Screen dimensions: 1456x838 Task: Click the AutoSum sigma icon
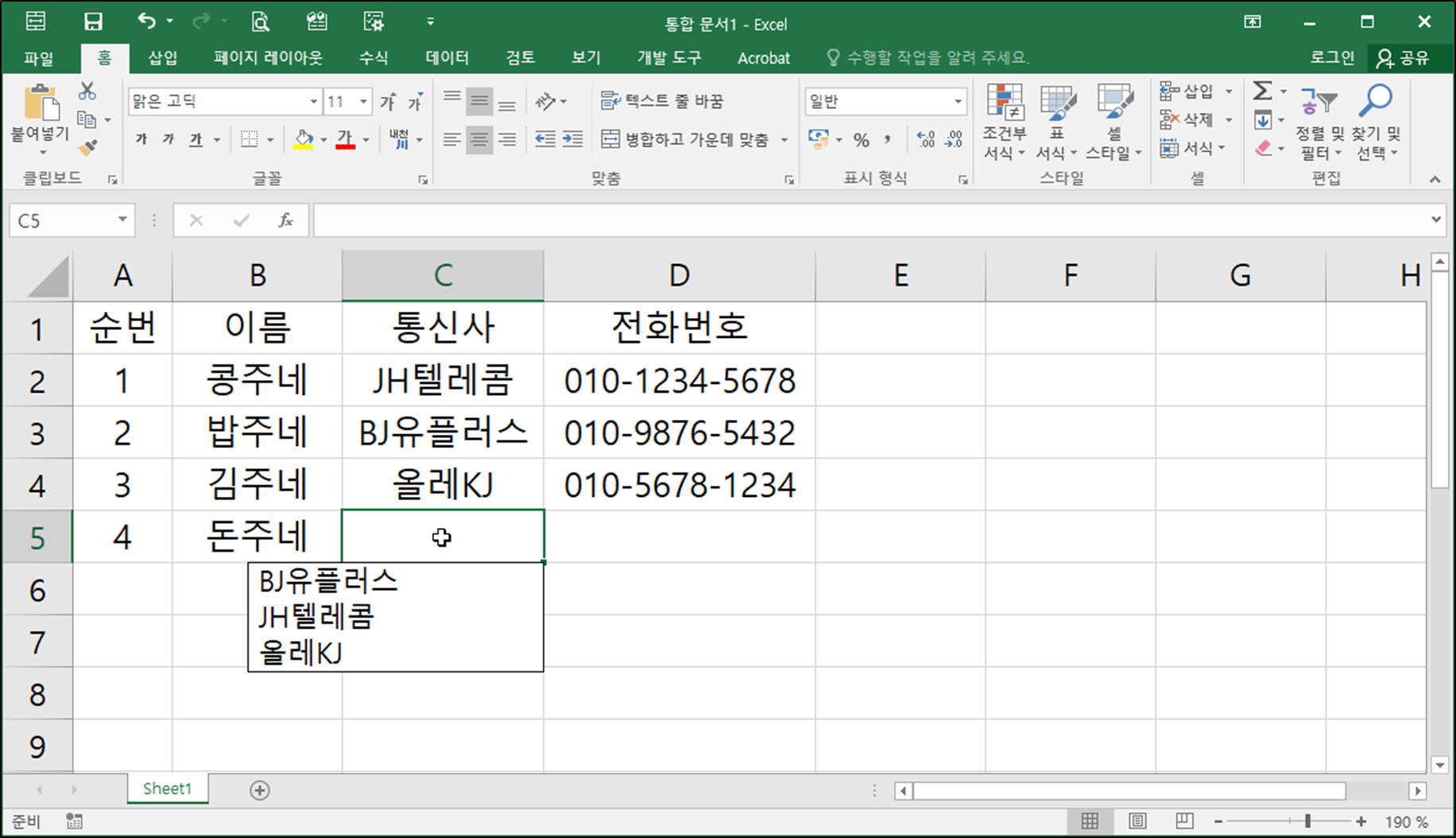(1262, 91)
